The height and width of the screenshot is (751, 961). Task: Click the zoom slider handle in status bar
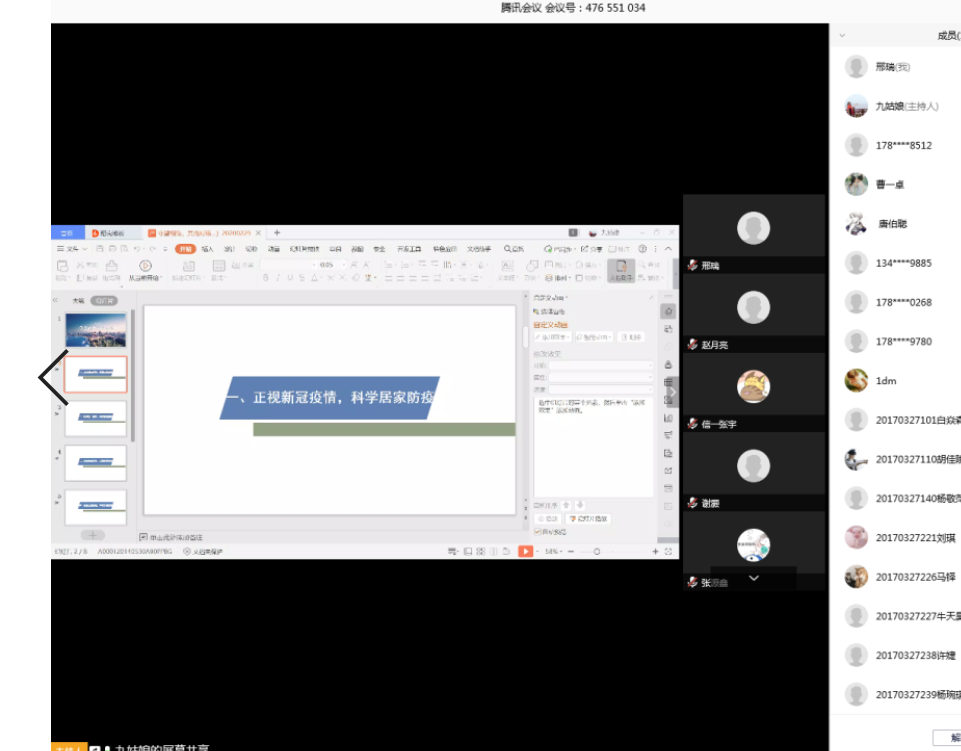[596, 551]
